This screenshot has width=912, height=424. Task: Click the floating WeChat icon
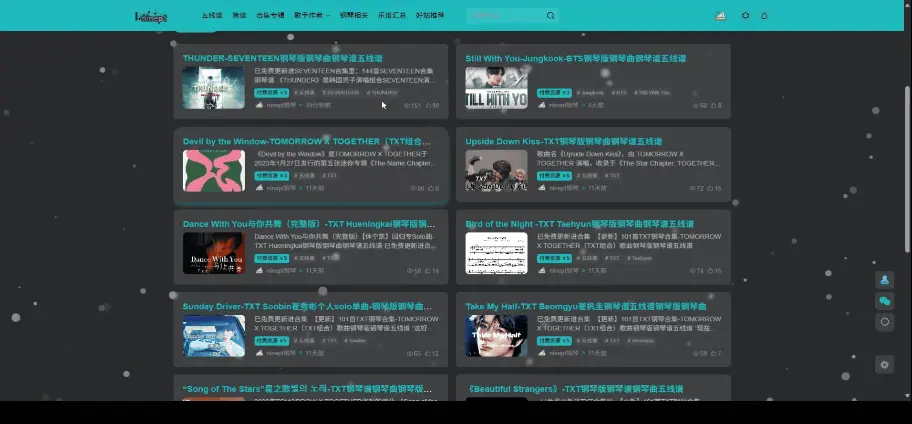[885, 301]
